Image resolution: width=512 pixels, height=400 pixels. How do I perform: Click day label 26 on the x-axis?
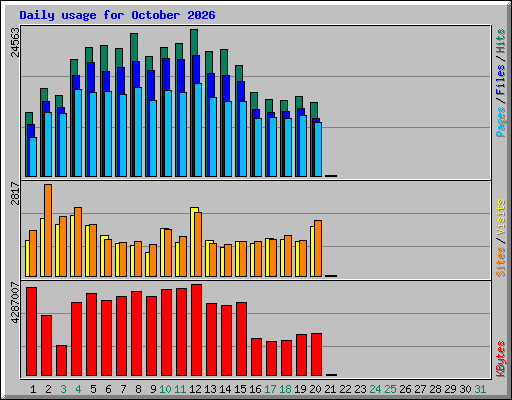pyautogui.click(x=405, y=389)
